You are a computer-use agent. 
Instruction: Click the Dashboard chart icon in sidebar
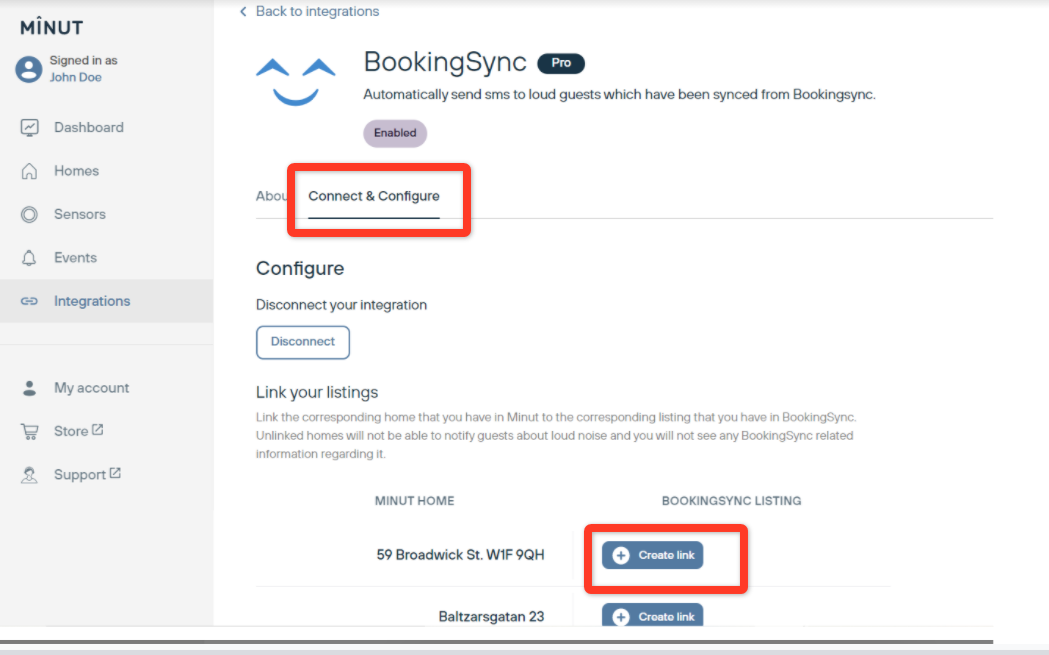point(30,128)
